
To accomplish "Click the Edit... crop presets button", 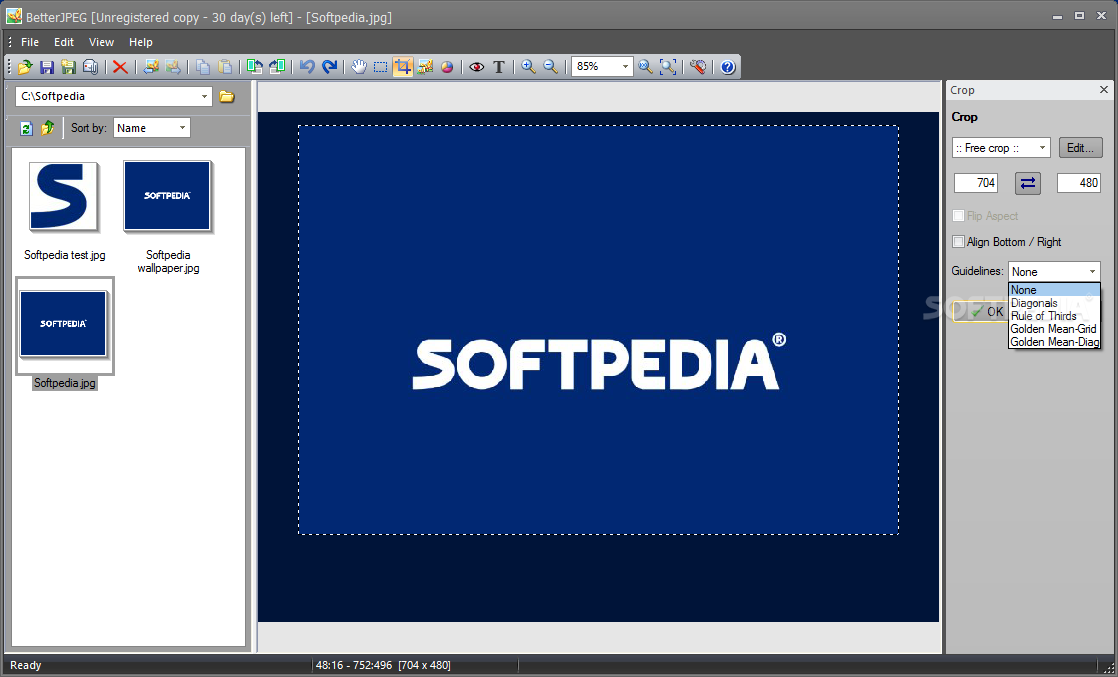I will point(1080,148).
